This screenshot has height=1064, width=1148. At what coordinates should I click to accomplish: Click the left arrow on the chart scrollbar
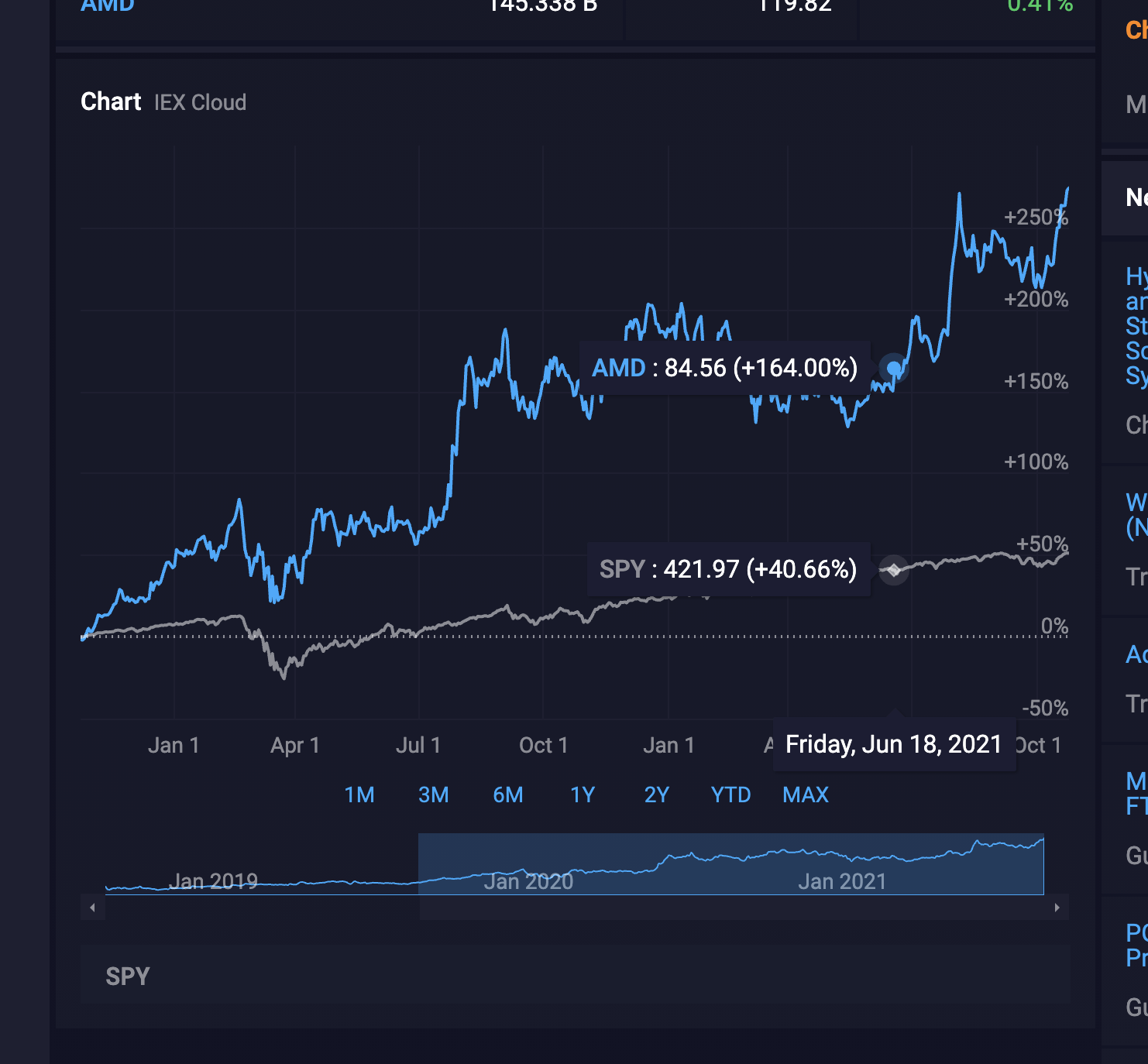coord(93,907)
